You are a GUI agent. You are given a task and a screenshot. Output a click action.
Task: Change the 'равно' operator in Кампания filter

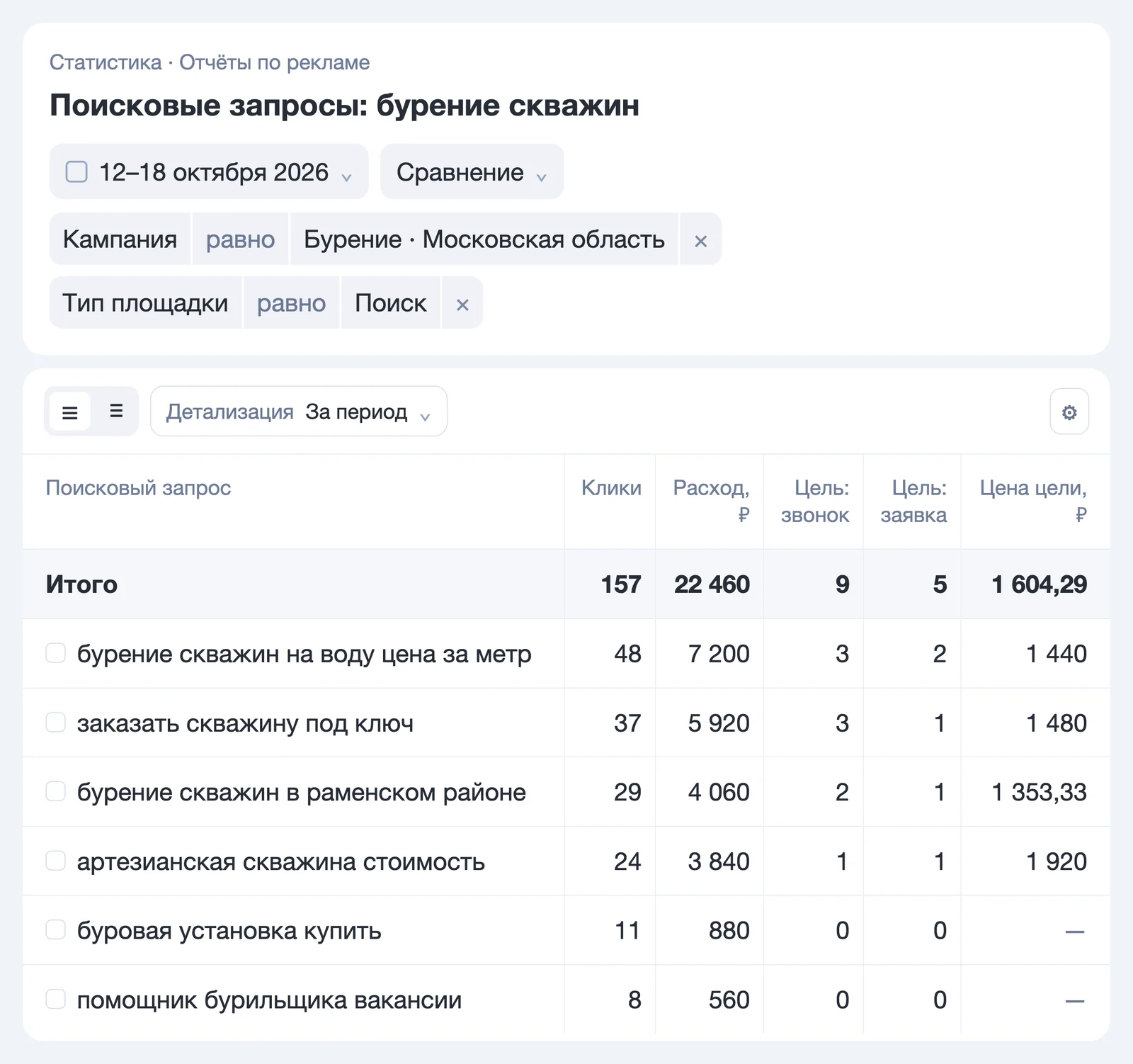point(240,239)
